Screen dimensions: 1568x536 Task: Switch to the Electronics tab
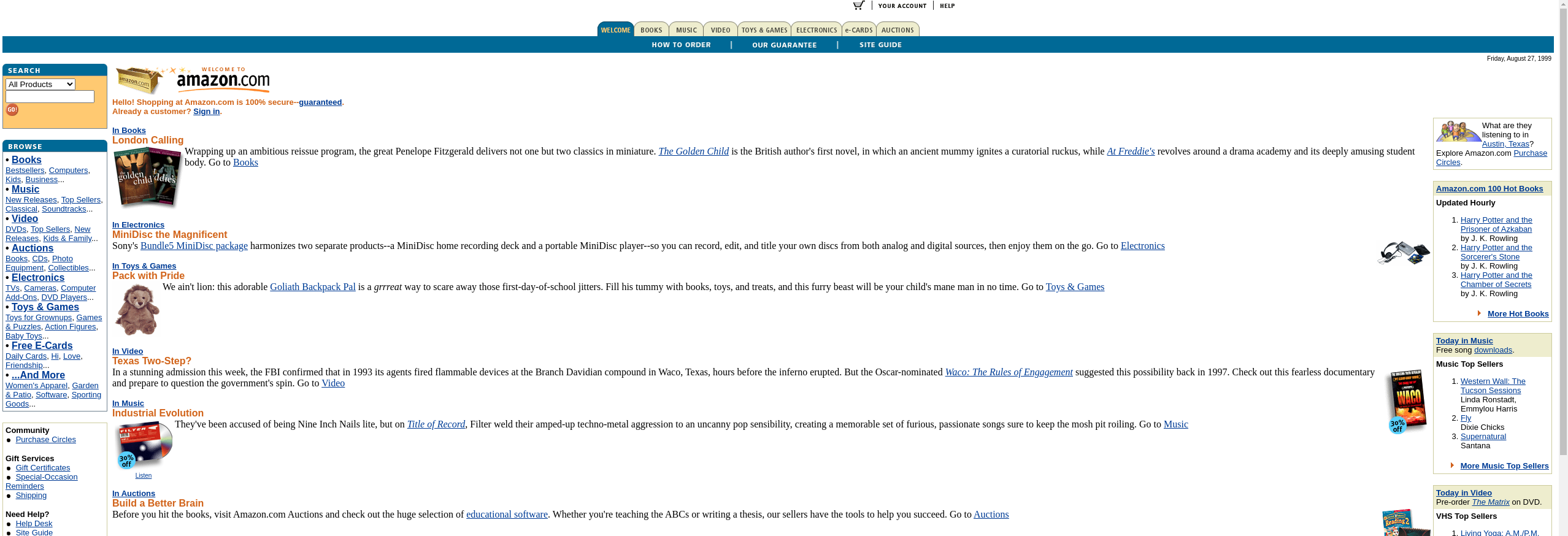click(x=817, y=29)
